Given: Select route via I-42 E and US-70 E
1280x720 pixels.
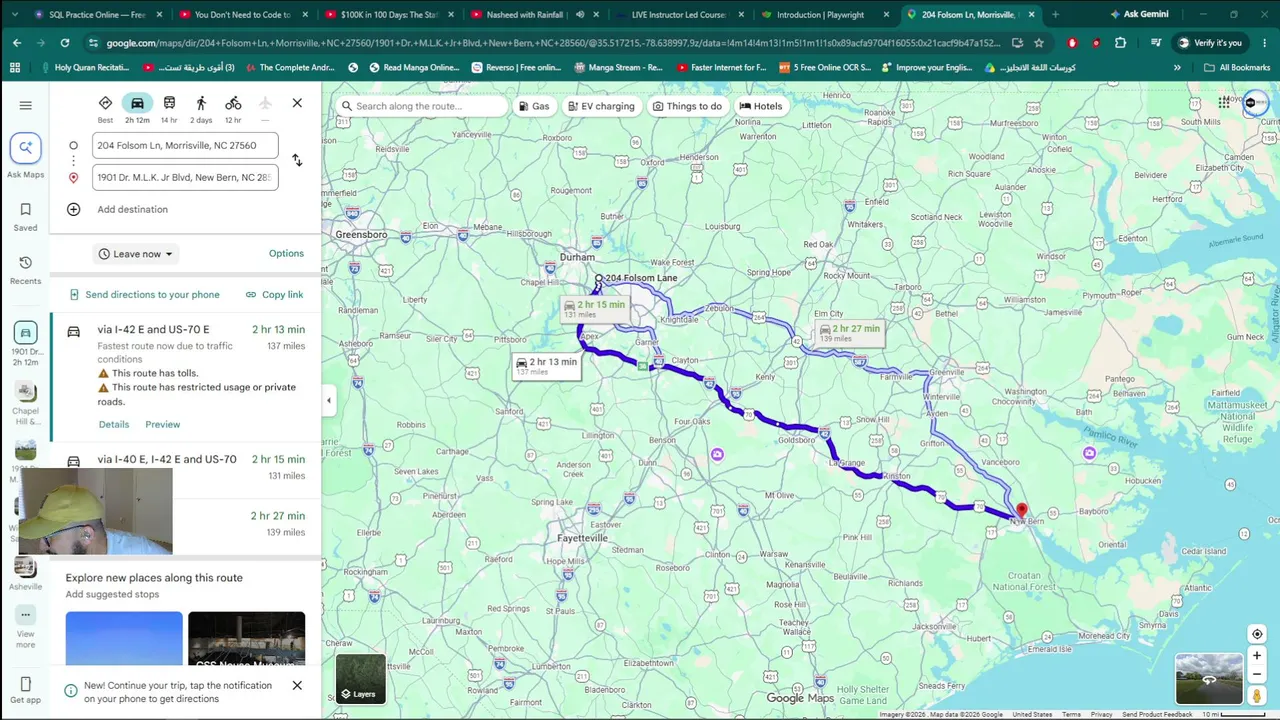Looking at the screenshot, I should (186, 376).
